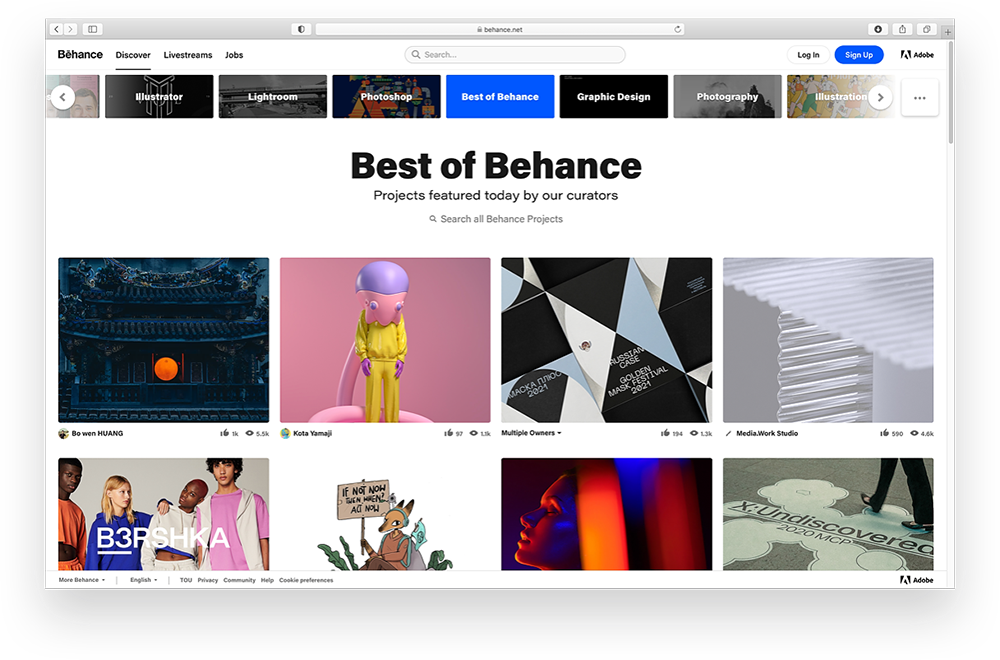1000x660 pixels.
Task: Click Media.Work Studio's slash avatar icon
Action: pyautogui.click(x=728, y=434)
